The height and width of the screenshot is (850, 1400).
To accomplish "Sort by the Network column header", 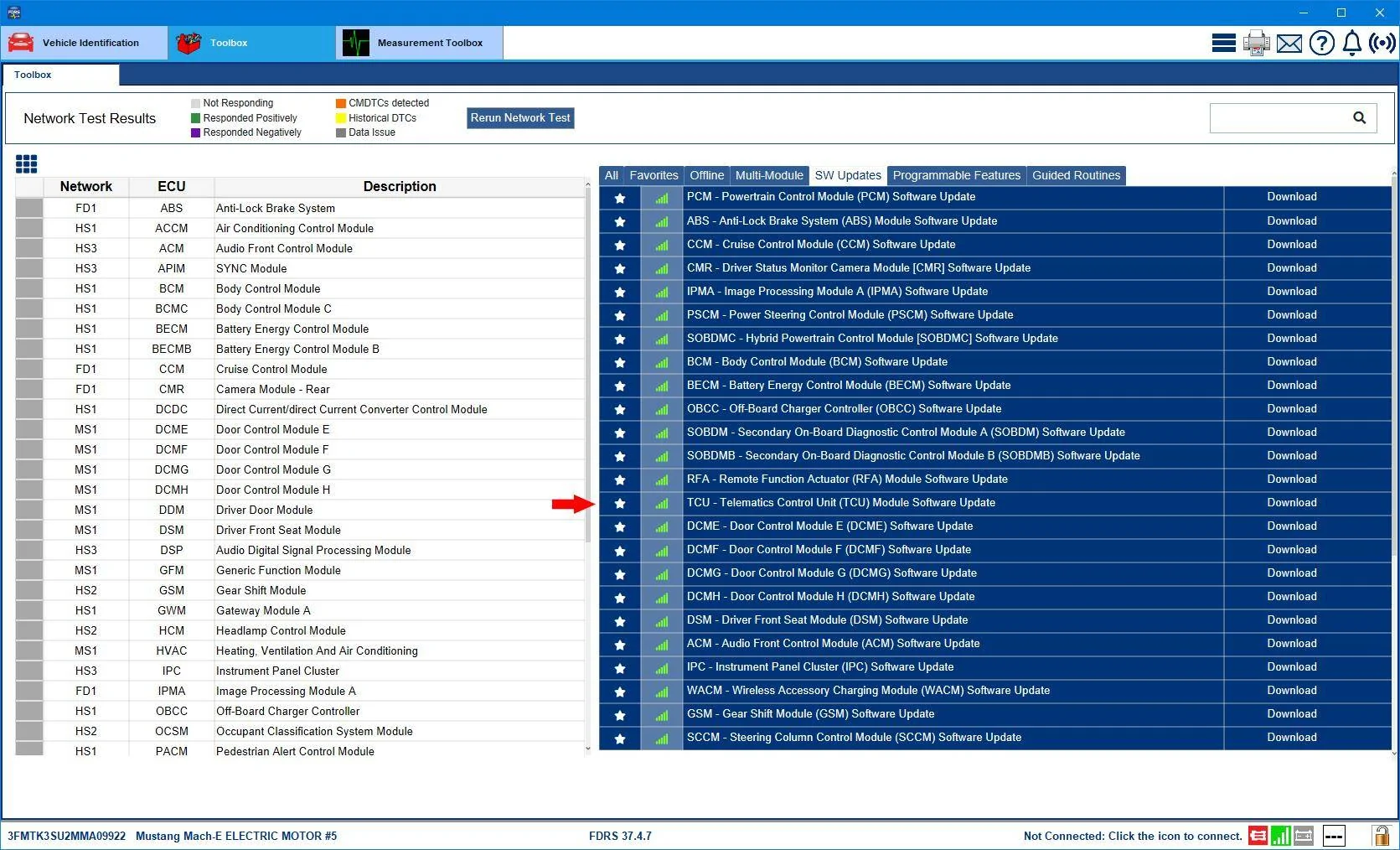I will pyautogui.click(x=85, y=187).
